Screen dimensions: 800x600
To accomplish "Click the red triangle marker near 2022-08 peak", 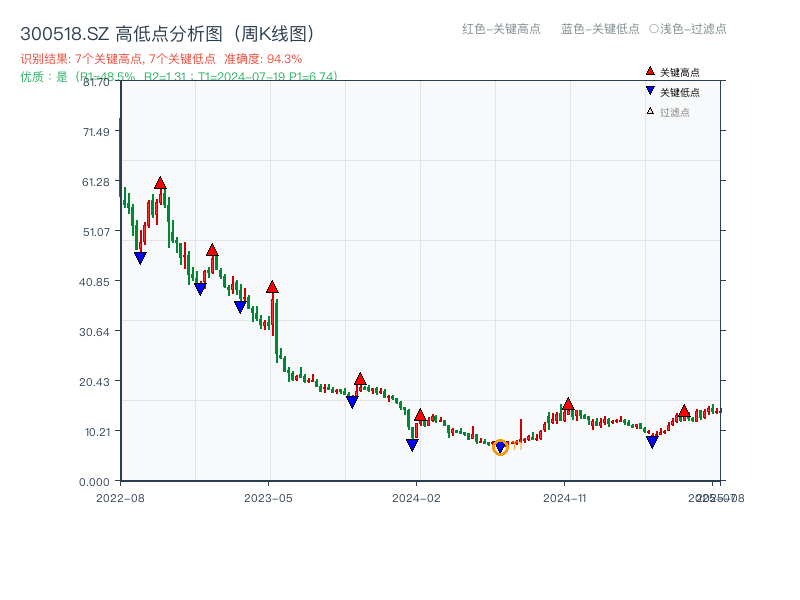I will coord(161,182).
